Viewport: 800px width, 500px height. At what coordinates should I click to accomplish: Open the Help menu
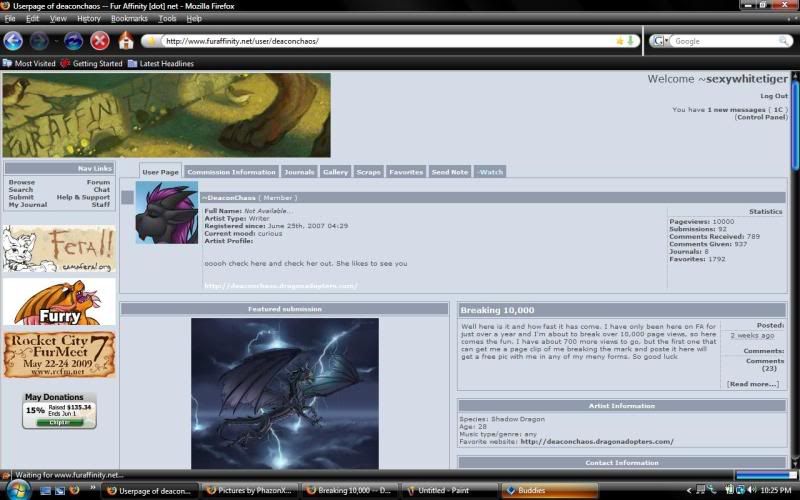click(194, 18)
